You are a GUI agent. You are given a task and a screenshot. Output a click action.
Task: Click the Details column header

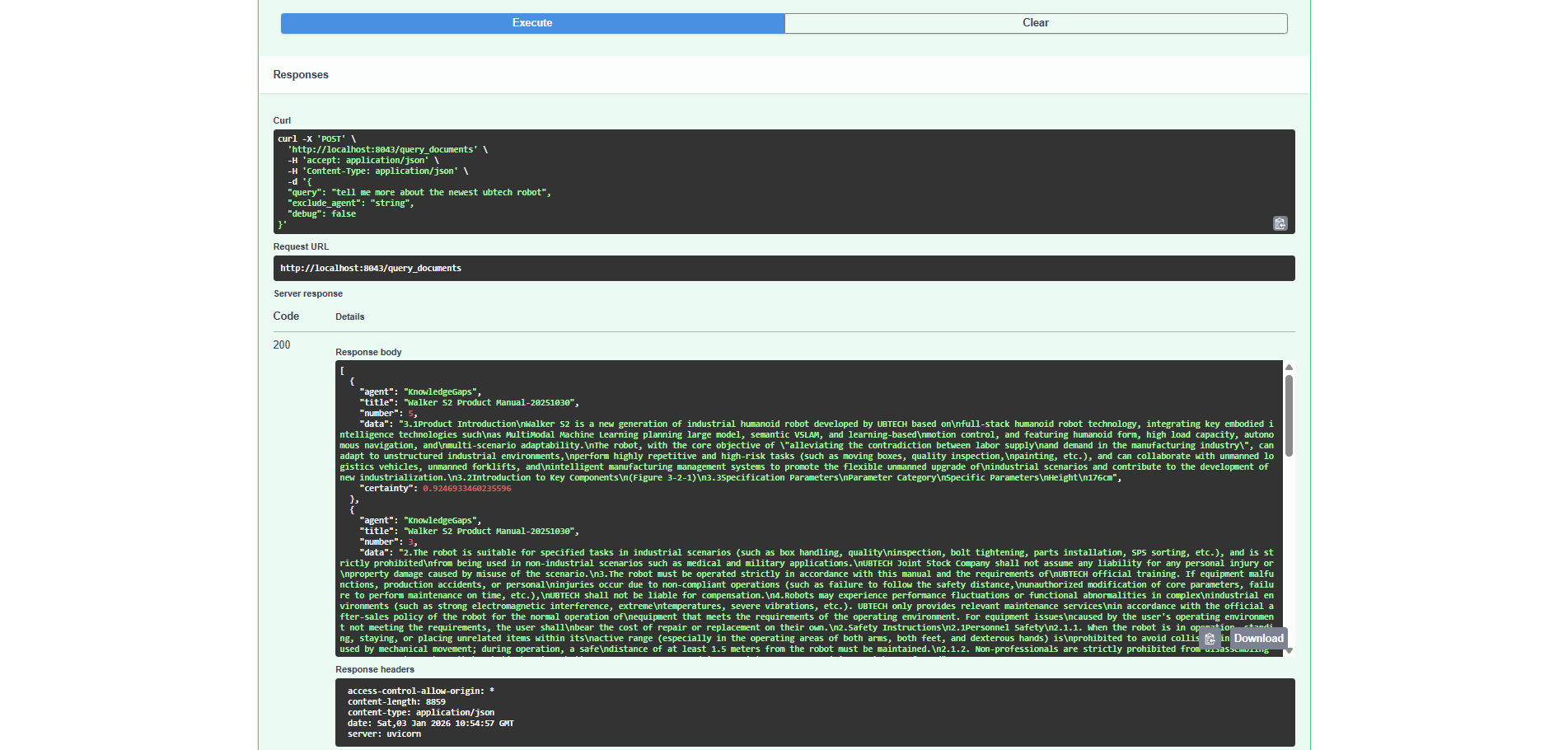[350, 316]
